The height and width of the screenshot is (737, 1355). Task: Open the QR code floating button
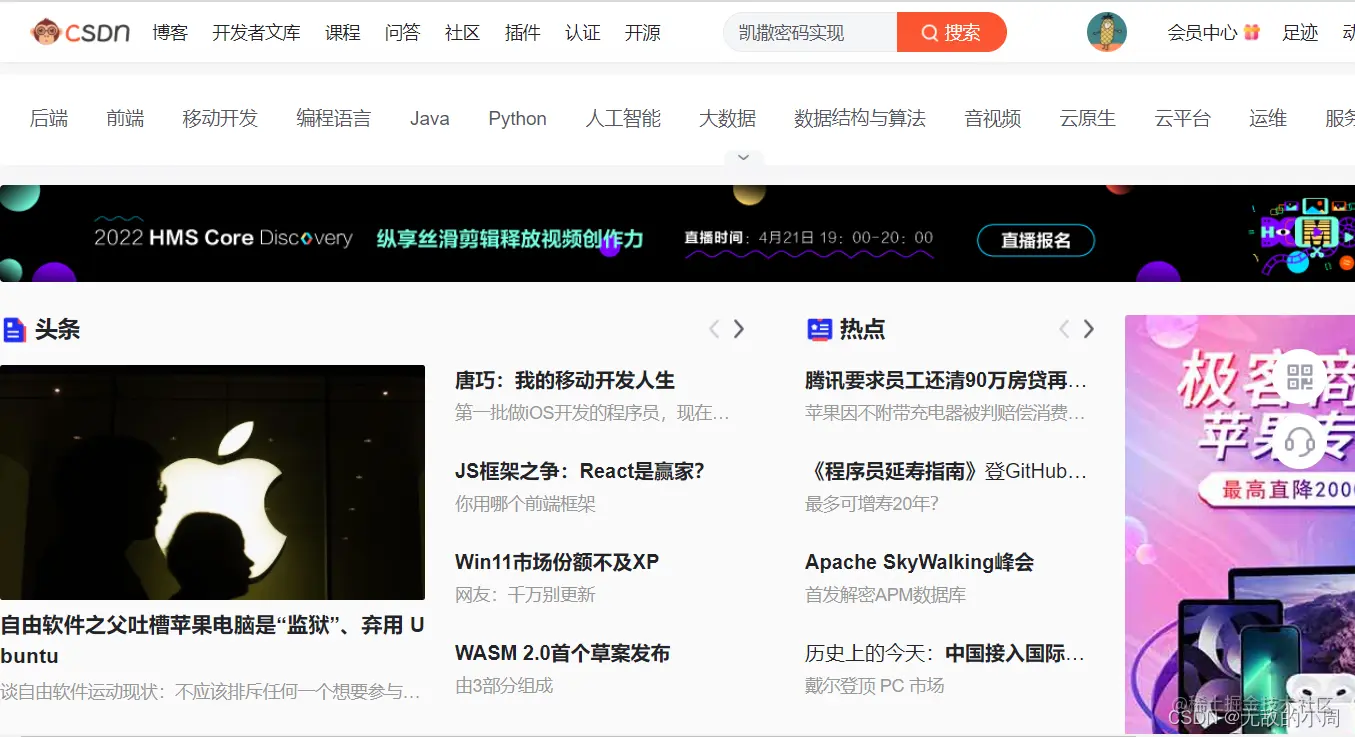pos(1299,377)
